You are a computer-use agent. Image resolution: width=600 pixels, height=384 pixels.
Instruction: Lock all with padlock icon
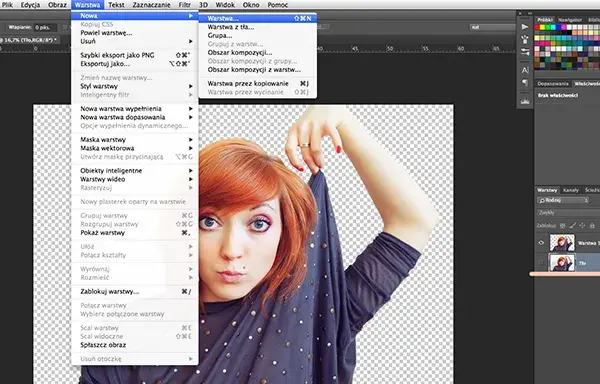(592, 226)
